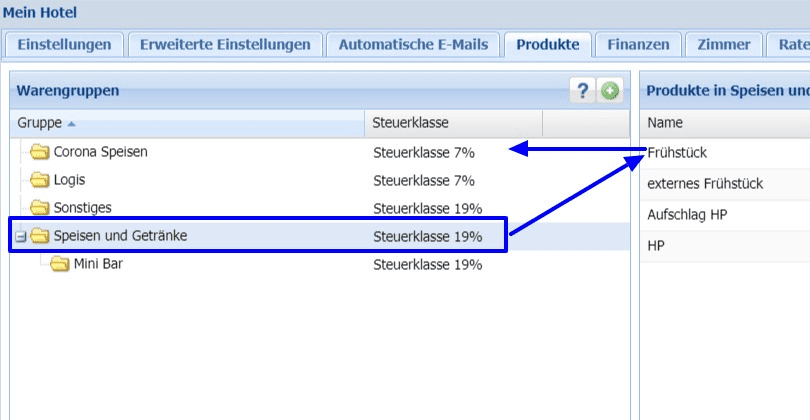Select the Mini Bar tree item

click(98, 265)
